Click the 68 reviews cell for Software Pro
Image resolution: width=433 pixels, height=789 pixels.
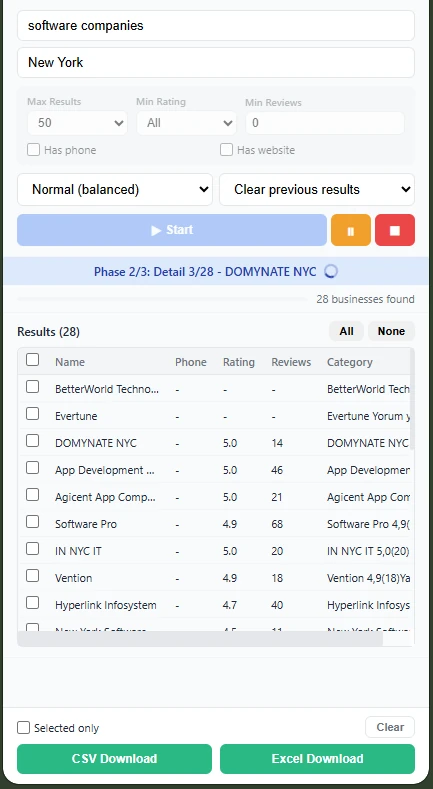277,524
